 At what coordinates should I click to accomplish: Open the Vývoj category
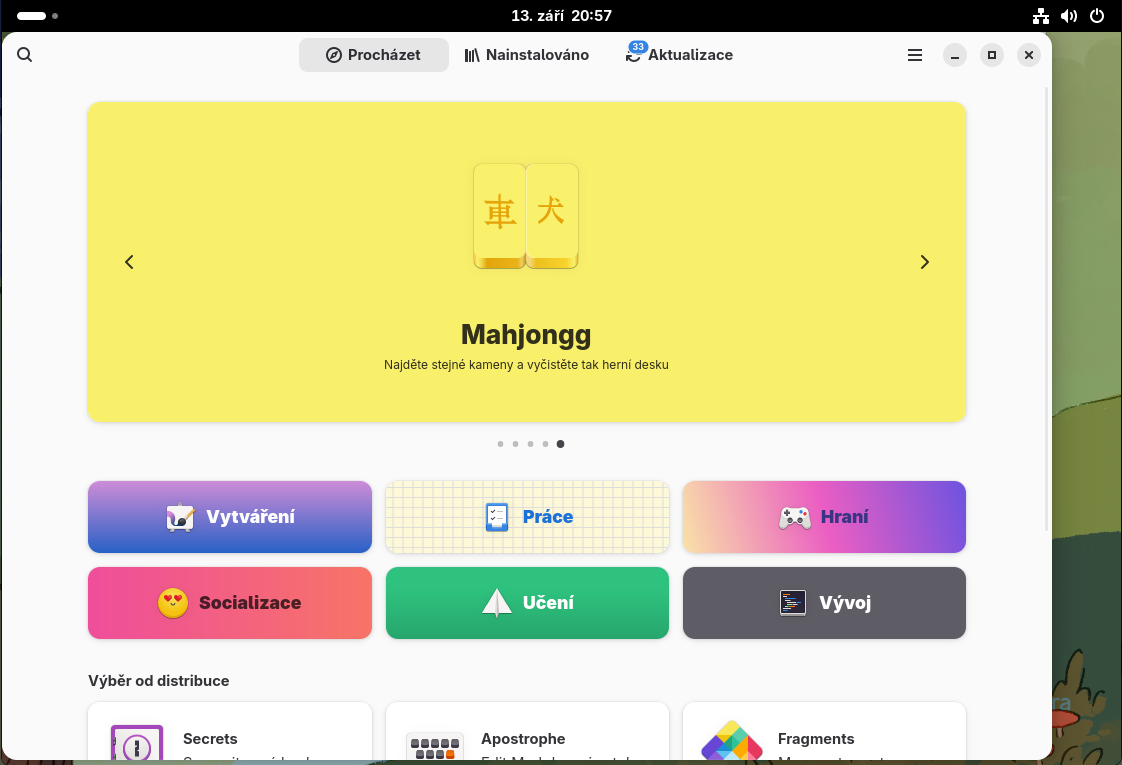click(x=824, y=603)
